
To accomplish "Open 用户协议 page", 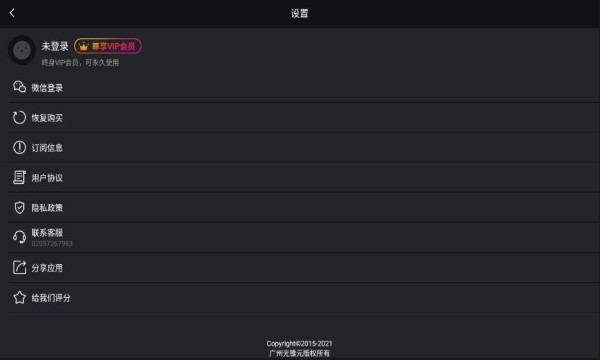I will click(304, 178).
